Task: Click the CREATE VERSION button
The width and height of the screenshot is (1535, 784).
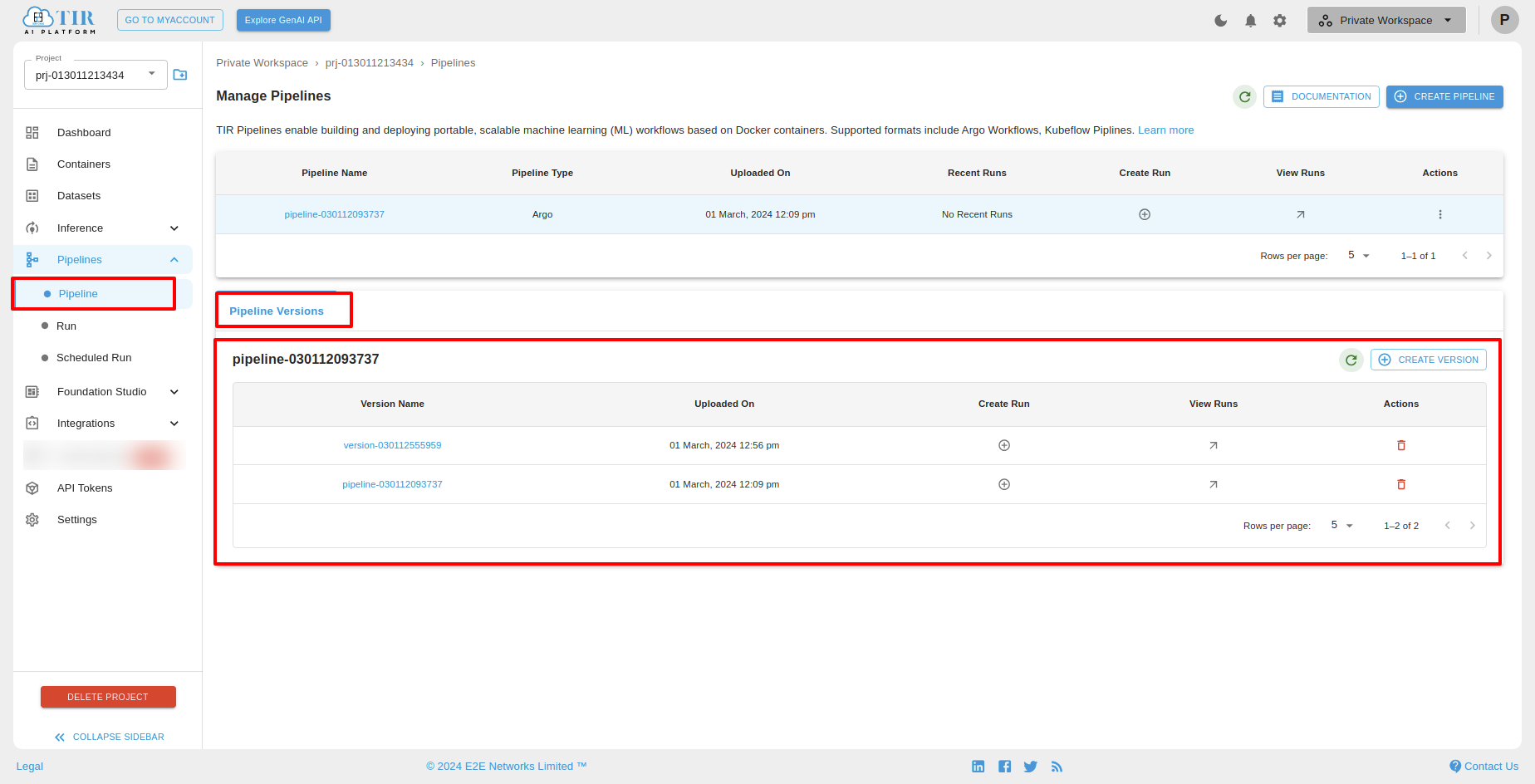Action: (x=1429, y=360)
